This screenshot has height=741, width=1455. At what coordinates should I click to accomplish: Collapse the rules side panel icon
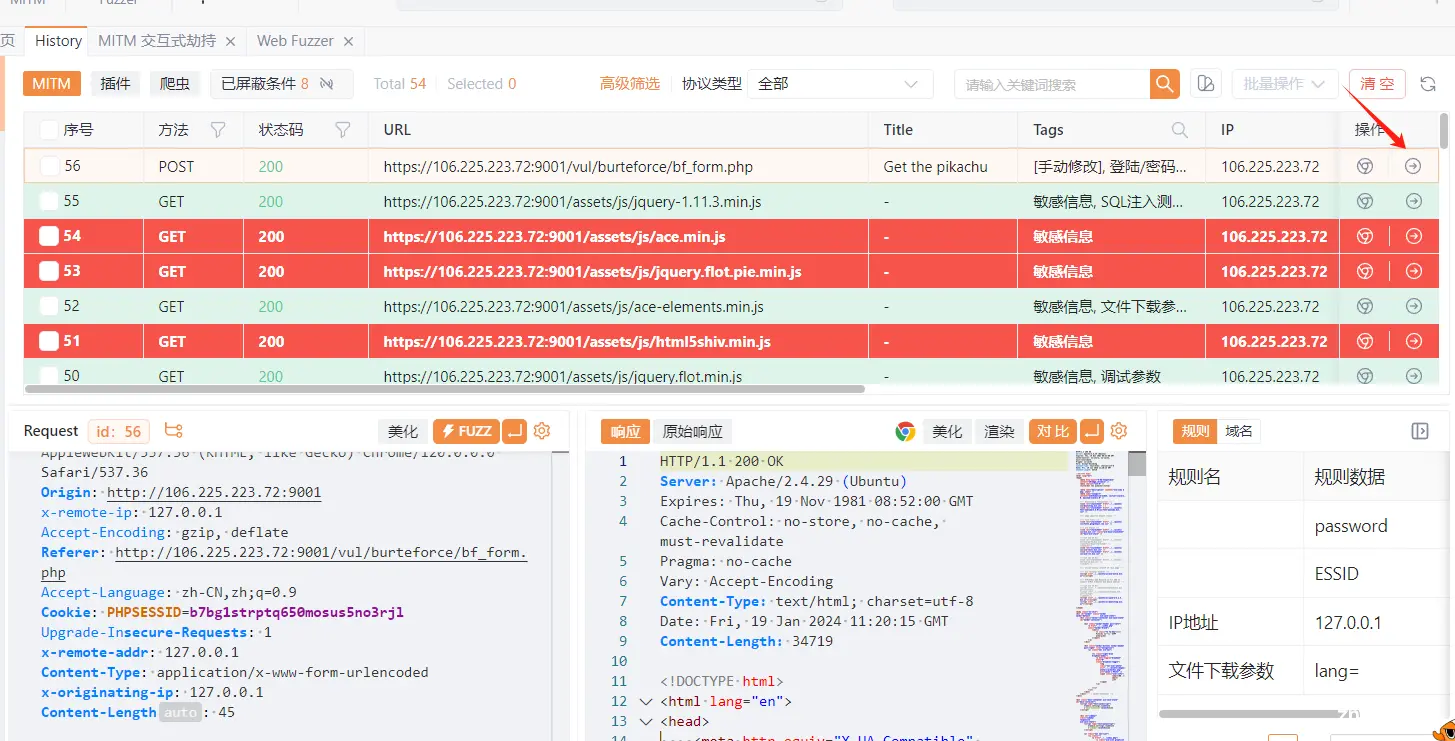[1420, 431]
